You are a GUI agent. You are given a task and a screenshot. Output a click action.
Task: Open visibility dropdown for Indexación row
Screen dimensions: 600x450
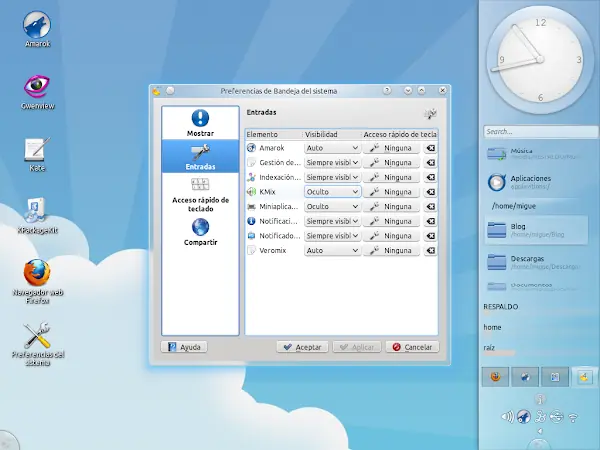point(332,177)
